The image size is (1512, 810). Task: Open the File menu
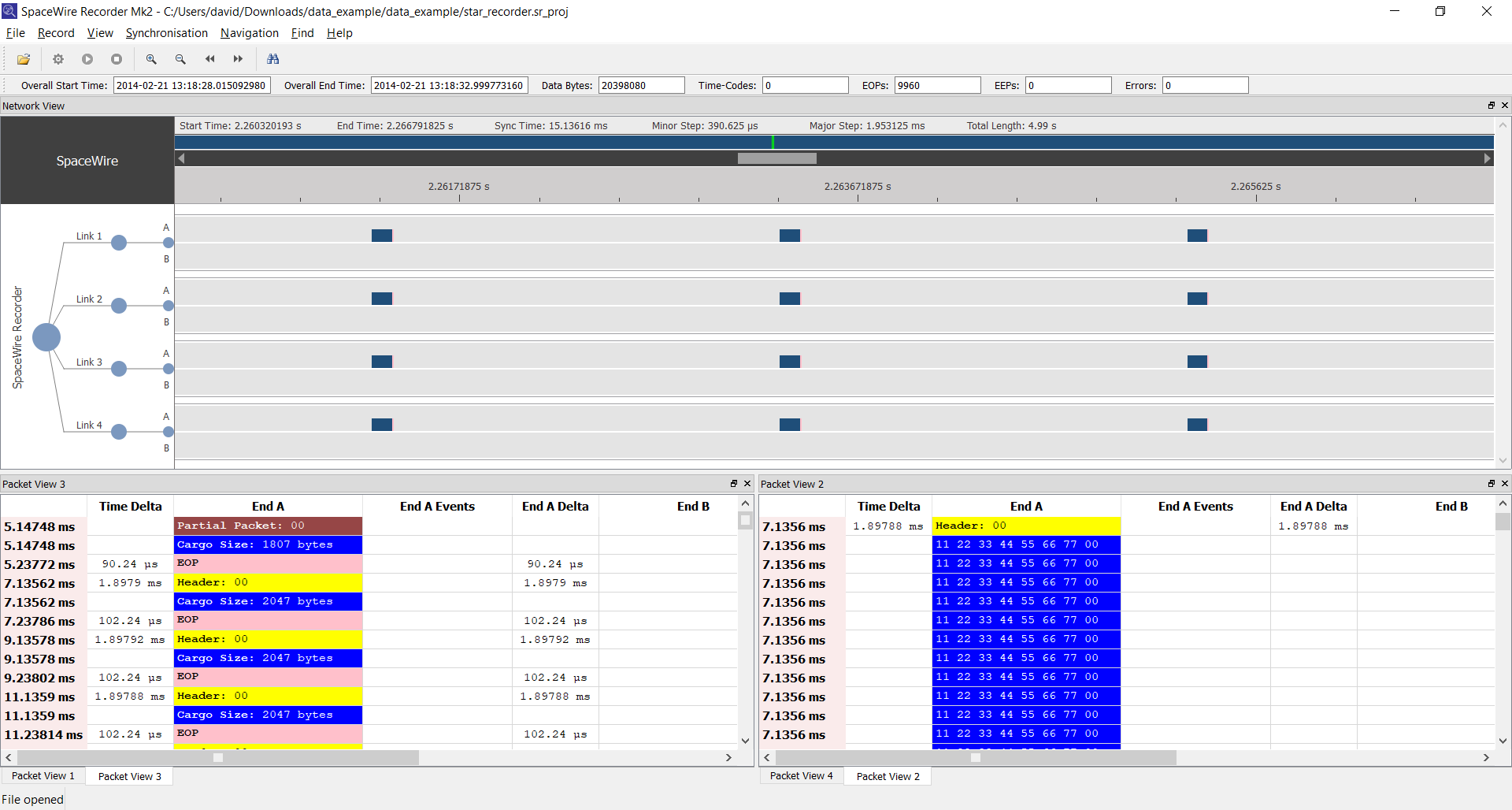click(x=16, y=33)
